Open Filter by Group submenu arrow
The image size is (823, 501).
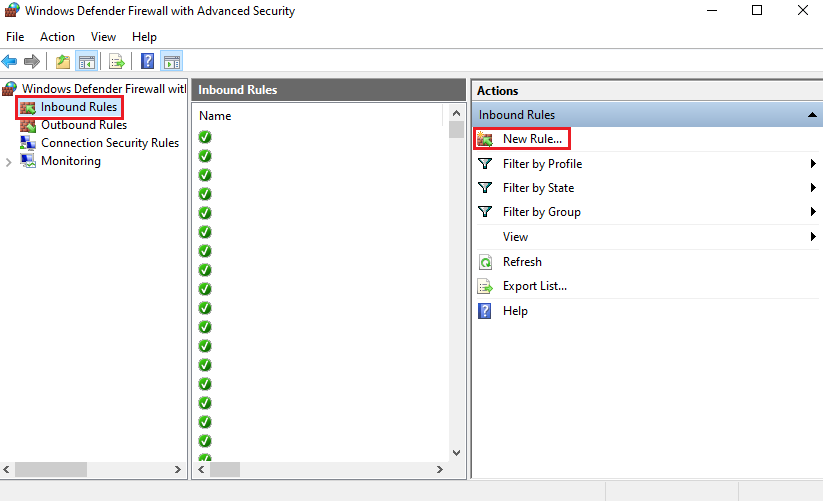[x=813, y=212]
